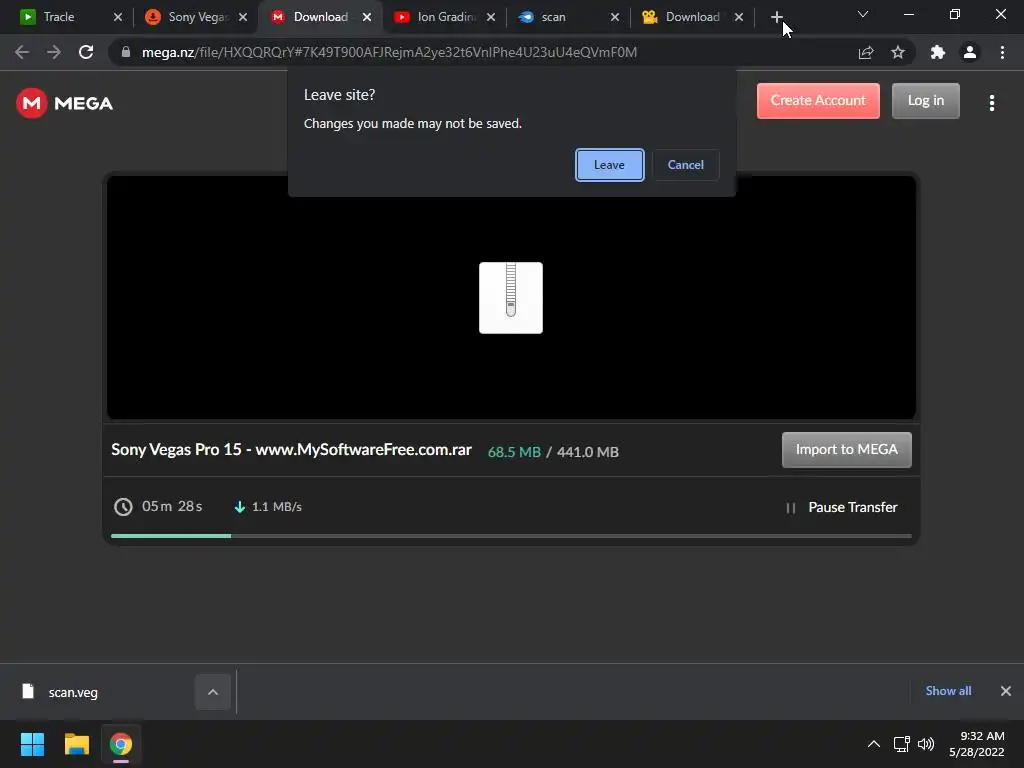Click Import to MEGA button

pyautogui.click(x=846, y=449)
